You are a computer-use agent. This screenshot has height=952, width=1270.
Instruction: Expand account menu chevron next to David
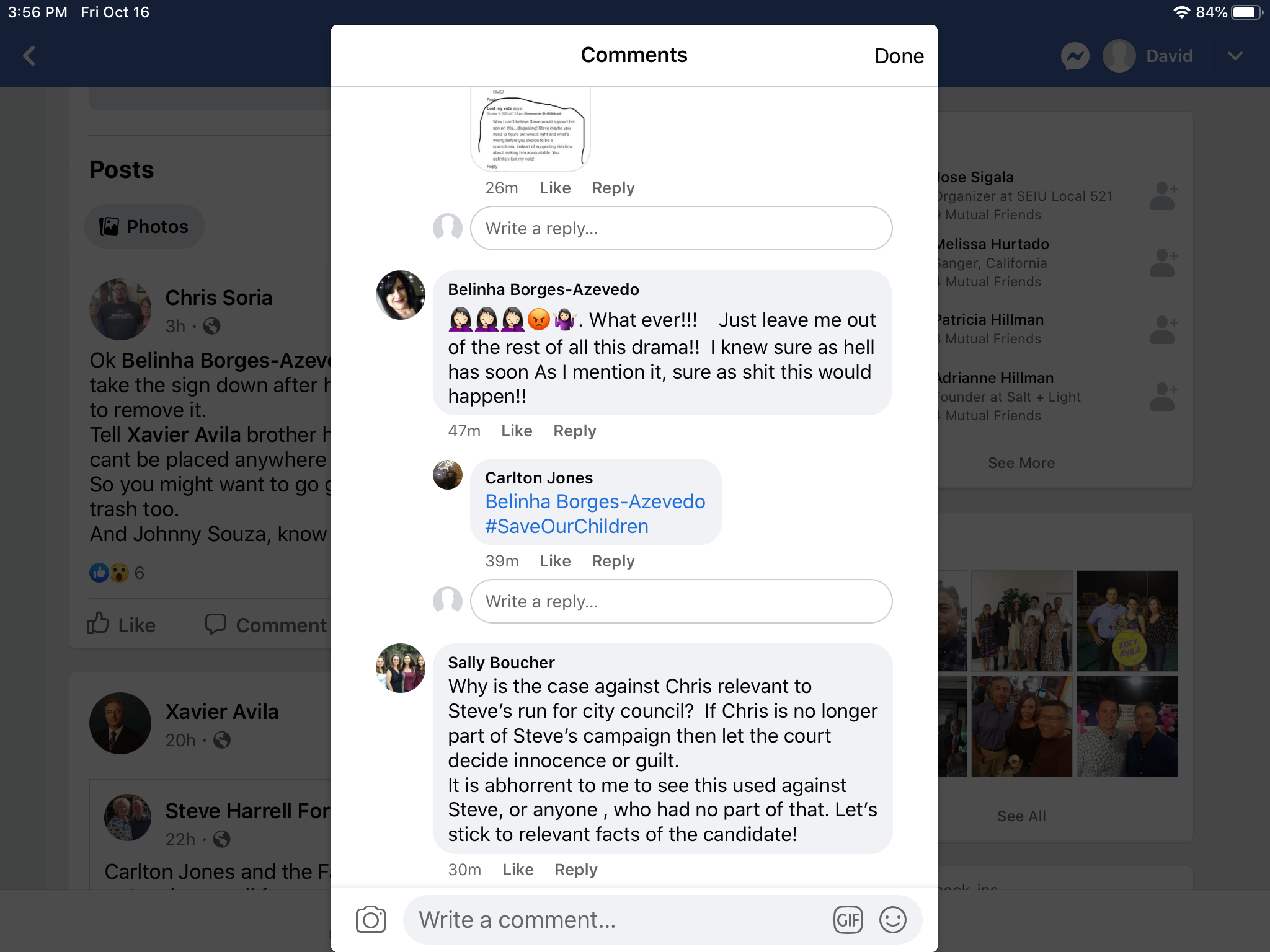(x=1235, y=56)
